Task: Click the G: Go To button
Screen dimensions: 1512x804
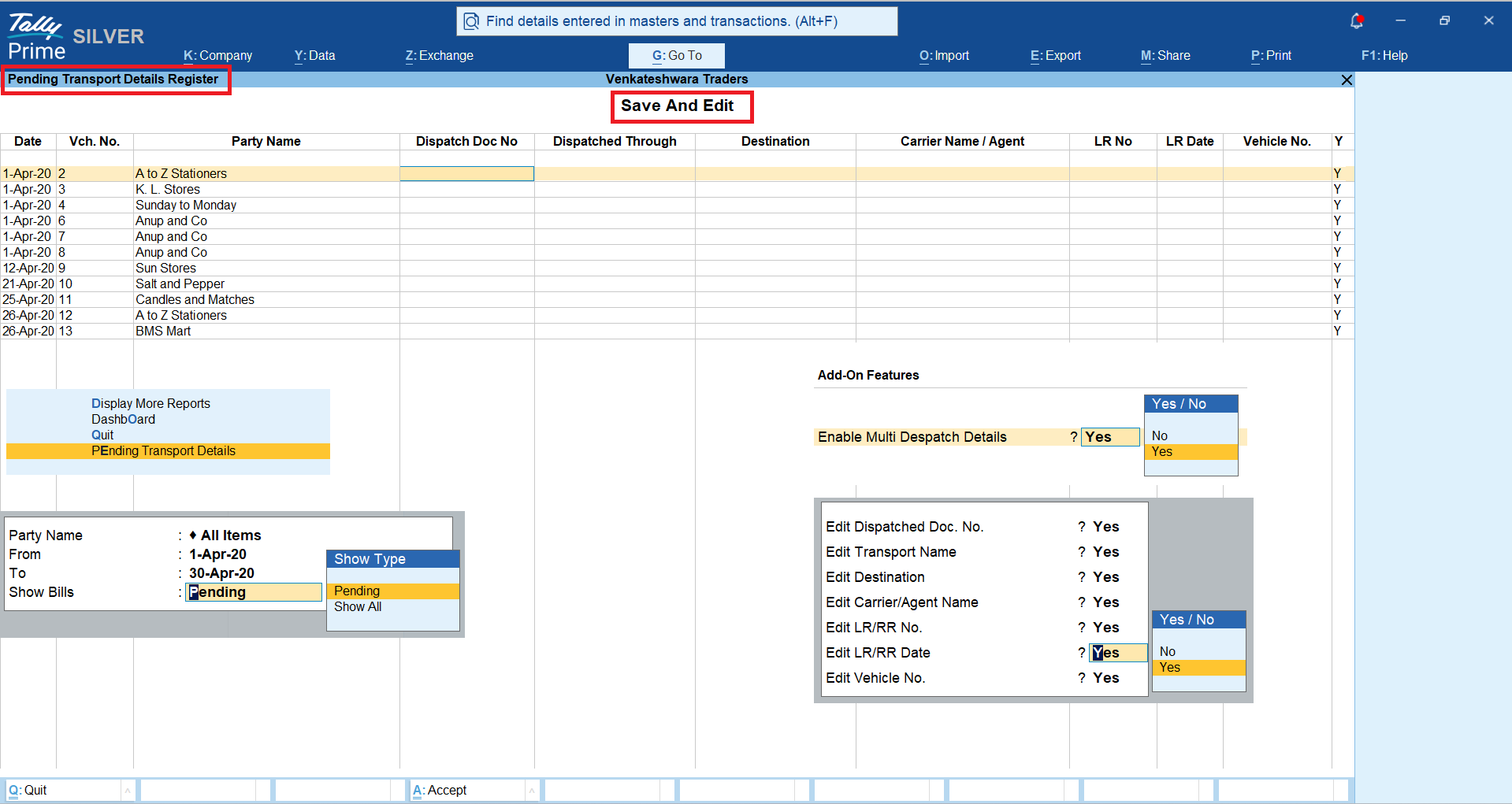Action: coord(677,56)
